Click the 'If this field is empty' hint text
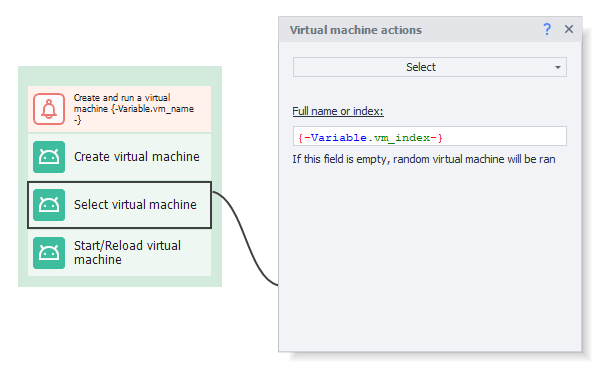 (424, 159)
